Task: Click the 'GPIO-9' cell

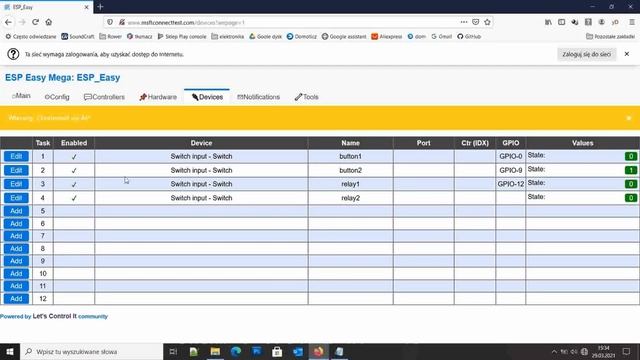Action: pos(511,170)
